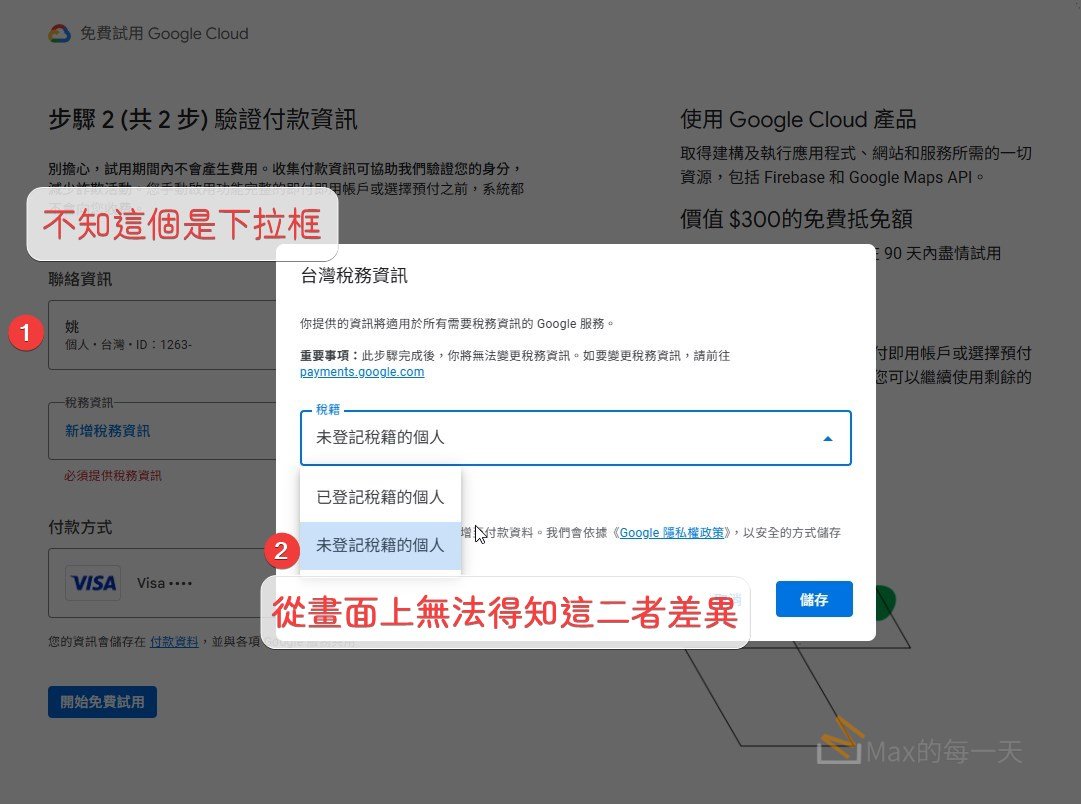Click the Max的每一天 watermark logo
This screenshot has width=1081, height=804.
coord(840,742)
